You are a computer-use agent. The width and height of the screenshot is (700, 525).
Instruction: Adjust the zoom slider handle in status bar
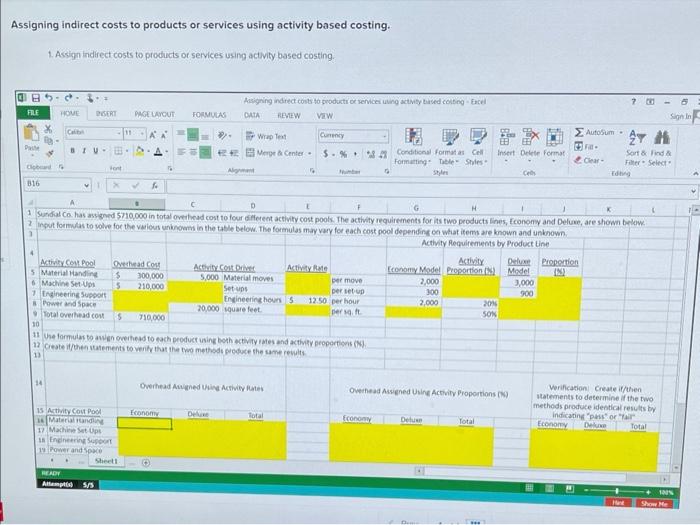617,491
